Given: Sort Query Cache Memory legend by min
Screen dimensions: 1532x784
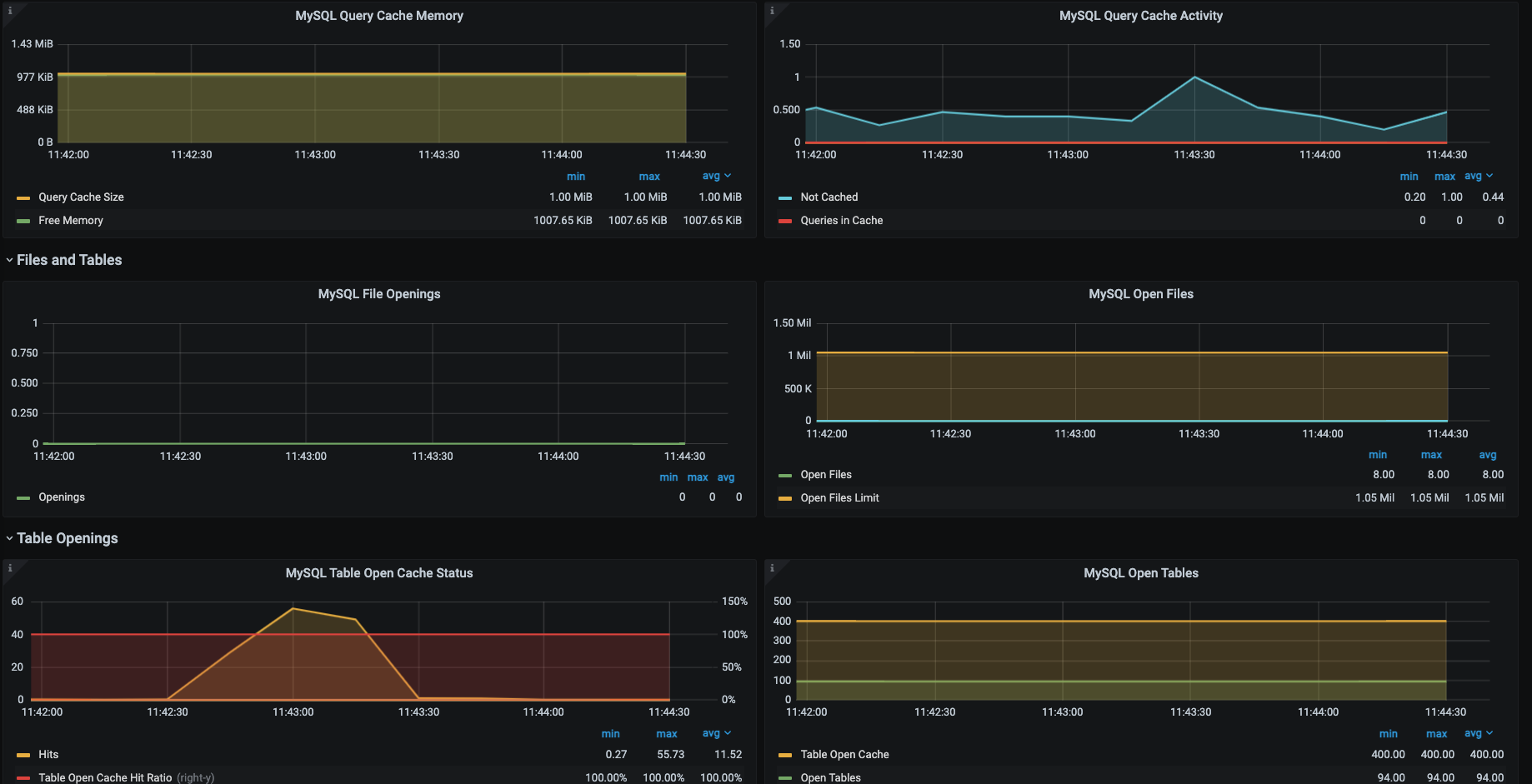Looking at the screenshot, I should point(576,177).
